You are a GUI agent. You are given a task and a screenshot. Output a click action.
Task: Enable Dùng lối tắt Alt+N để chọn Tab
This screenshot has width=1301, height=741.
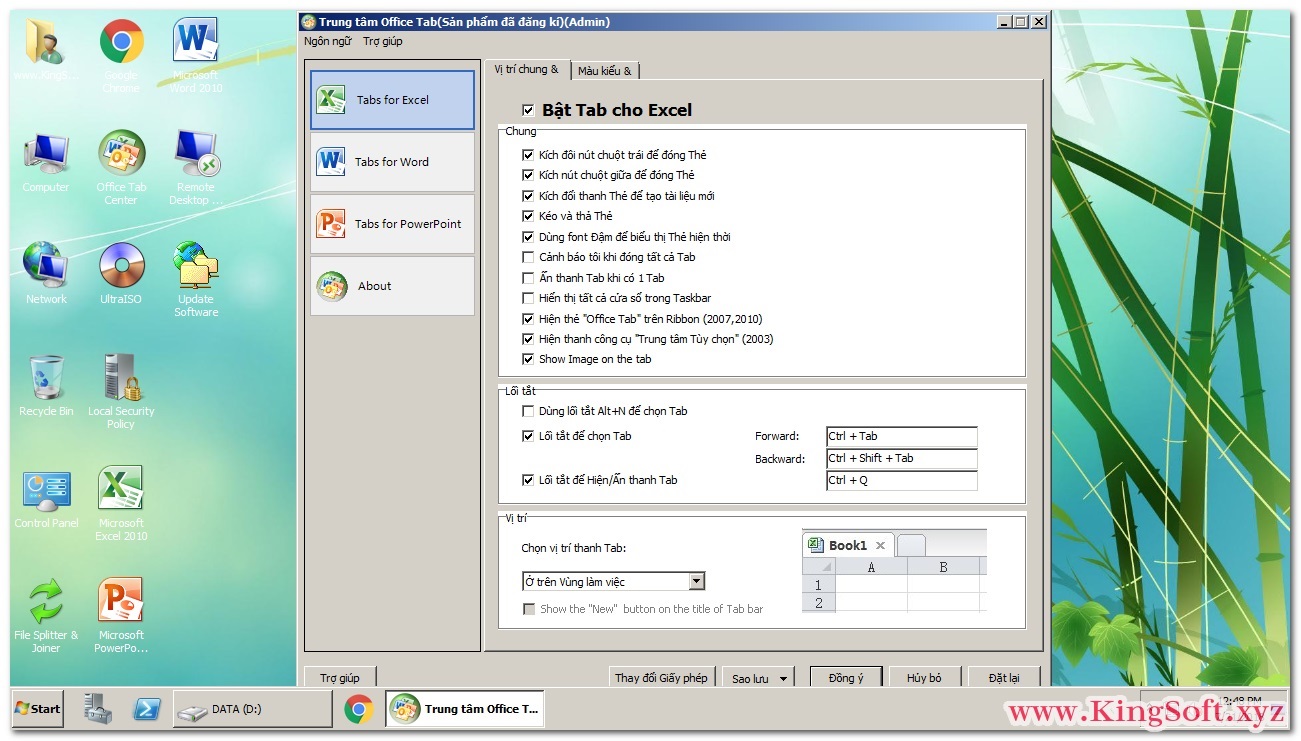[x=528, y=411]
